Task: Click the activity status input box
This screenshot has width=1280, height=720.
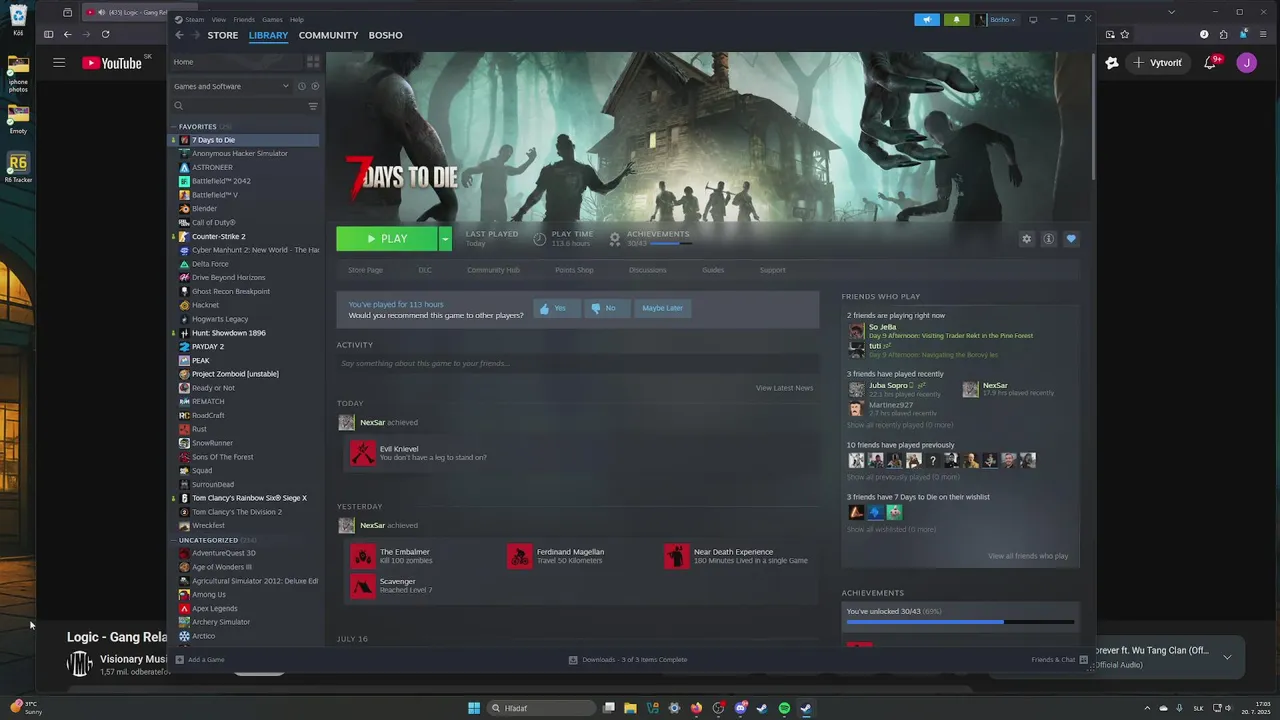Action: coord(578,363)
